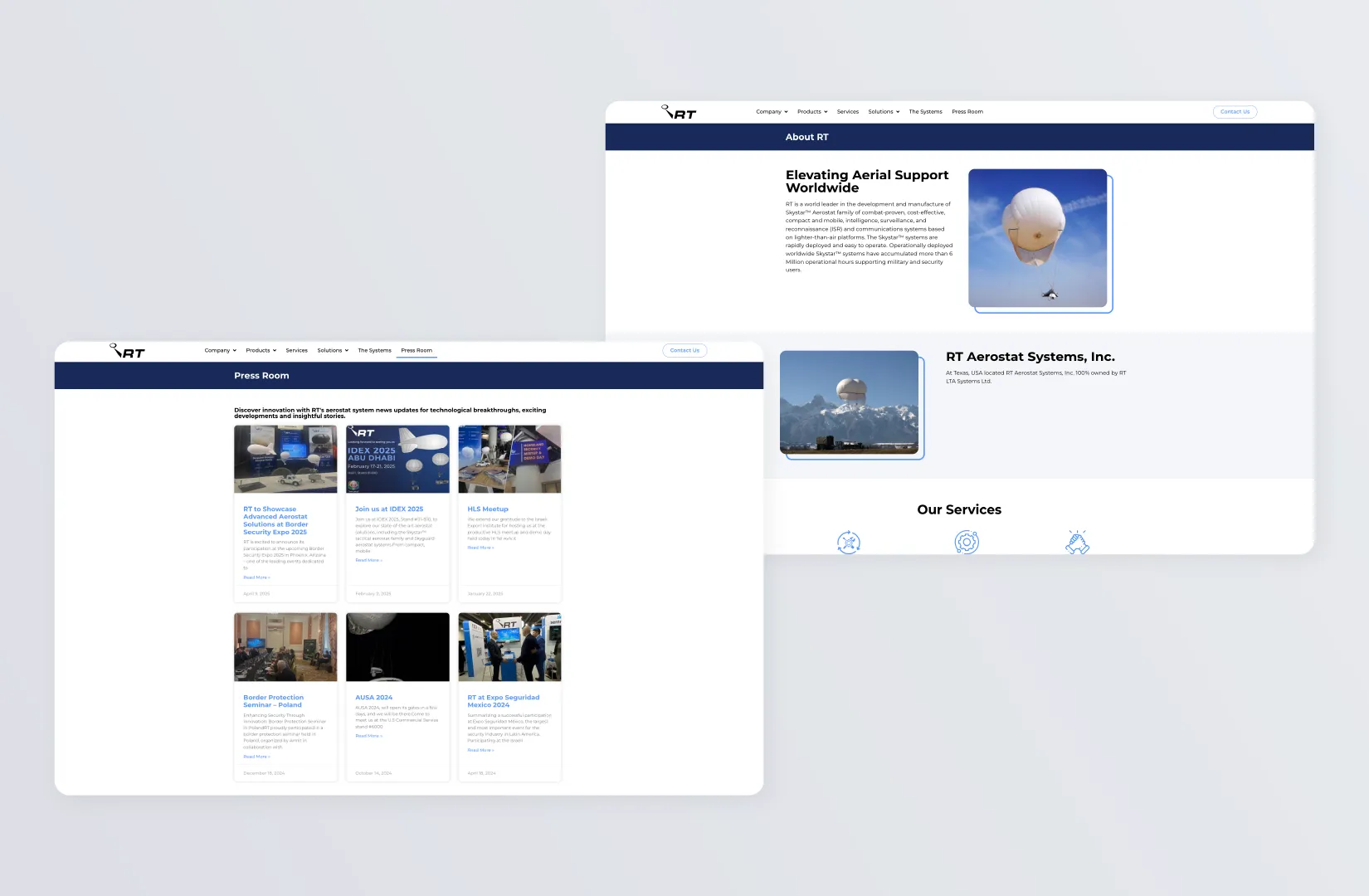
Task: Open the Poland seminar room thumbnail
Action: [285, 647]
